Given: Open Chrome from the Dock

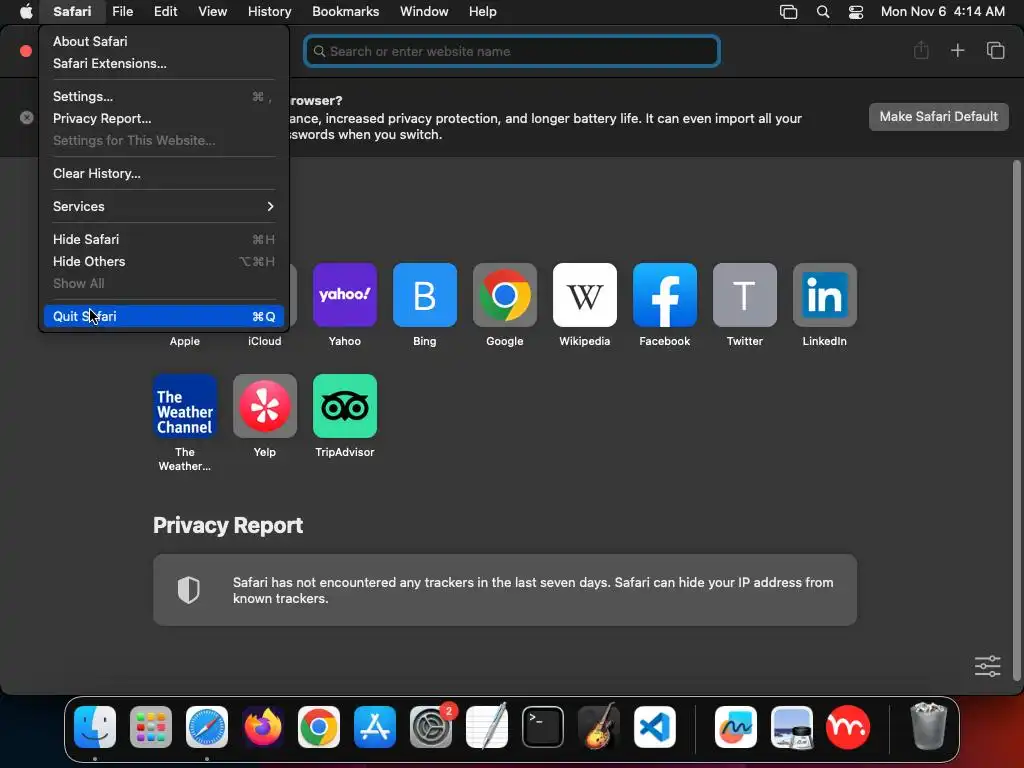Looking at the screenshot, I should (x=319, y=727).
